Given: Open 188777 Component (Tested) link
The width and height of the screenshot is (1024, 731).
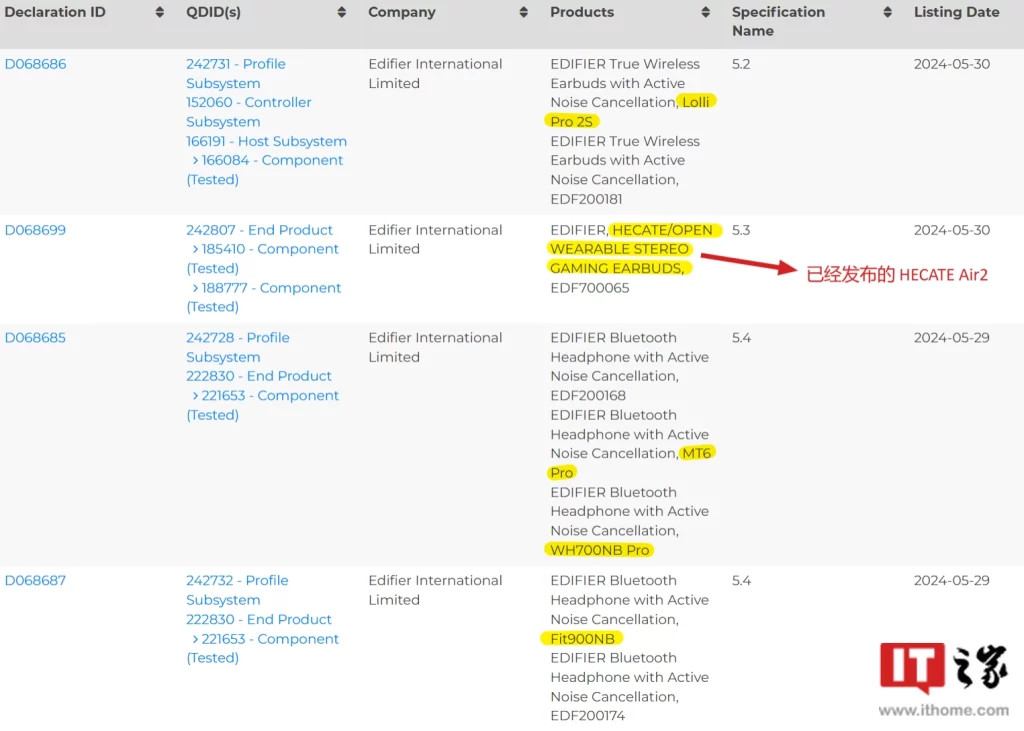Looking at the screenshot, I should point(266,297).
